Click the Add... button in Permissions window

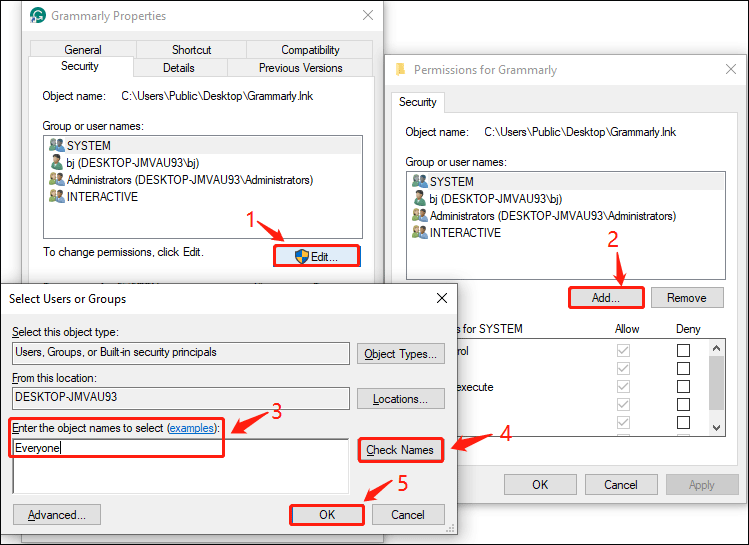(x=606, y=298)
